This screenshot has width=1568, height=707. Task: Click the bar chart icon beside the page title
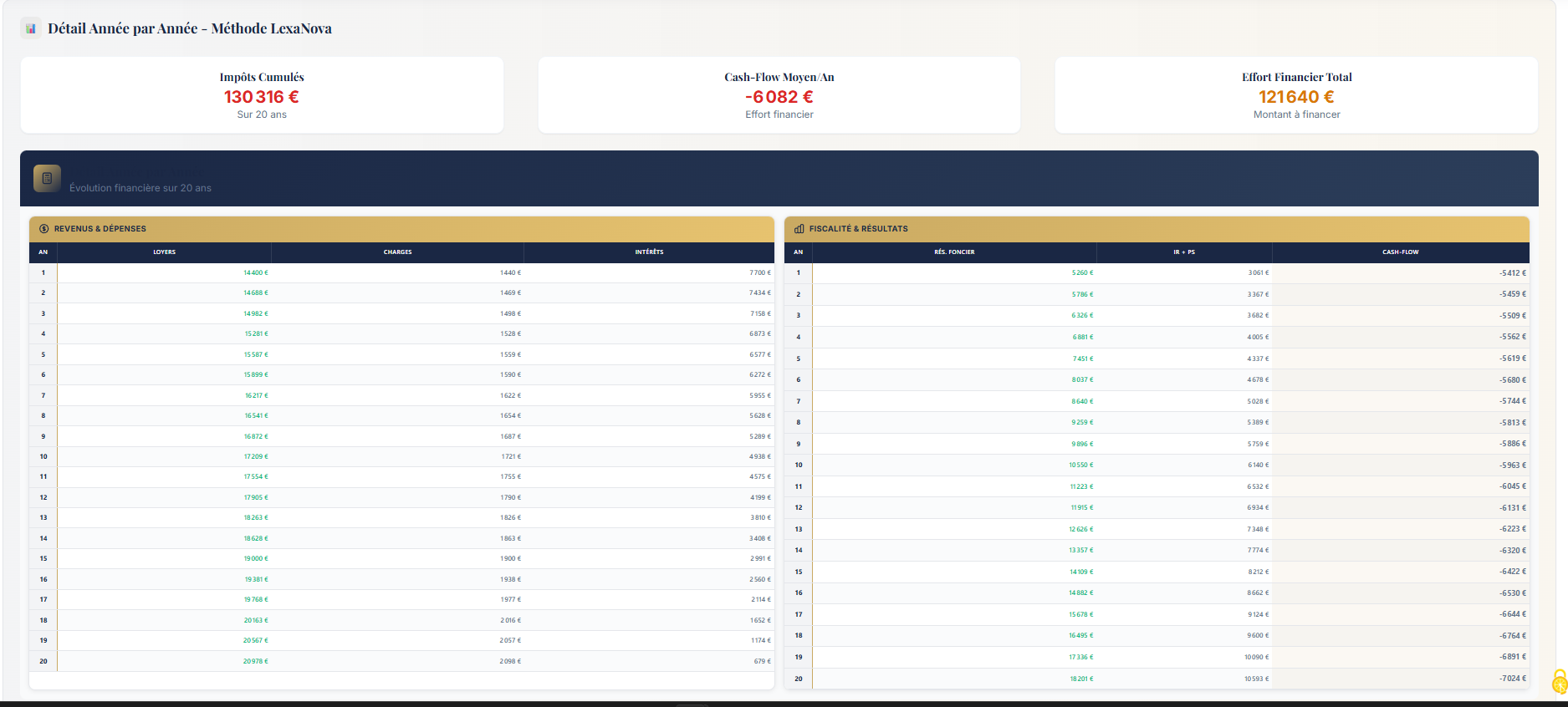[x=31, y=28]
